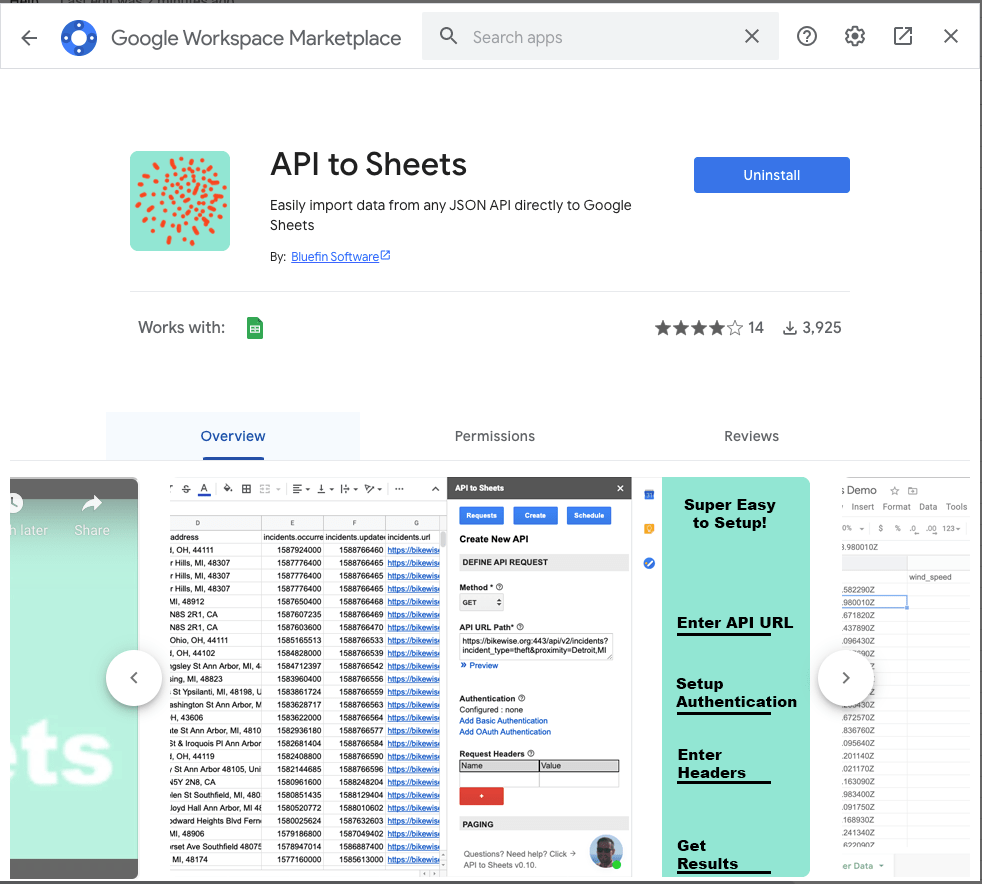Open the Format menu in Demo sheet

point(896,507)
